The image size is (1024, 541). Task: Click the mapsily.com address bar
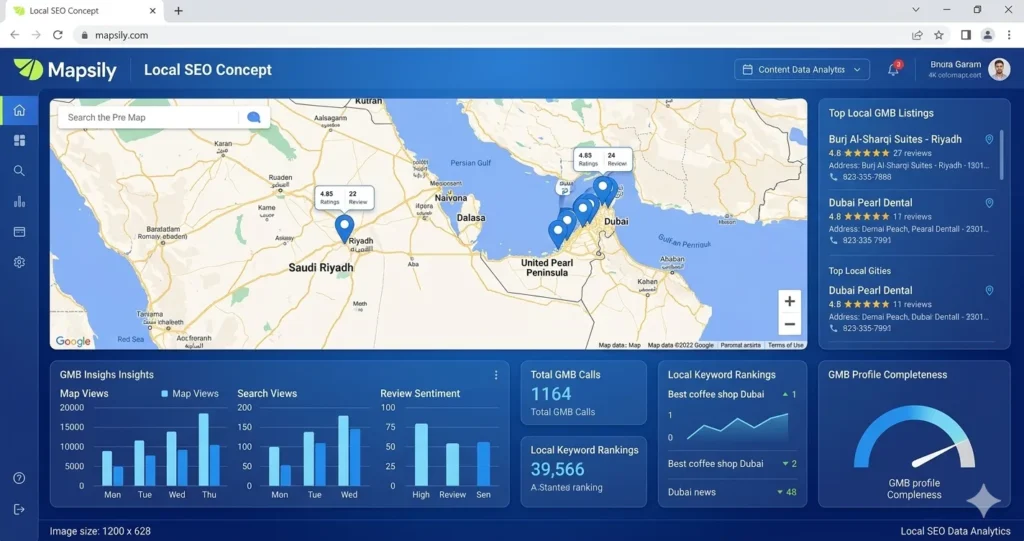(490, 35)
